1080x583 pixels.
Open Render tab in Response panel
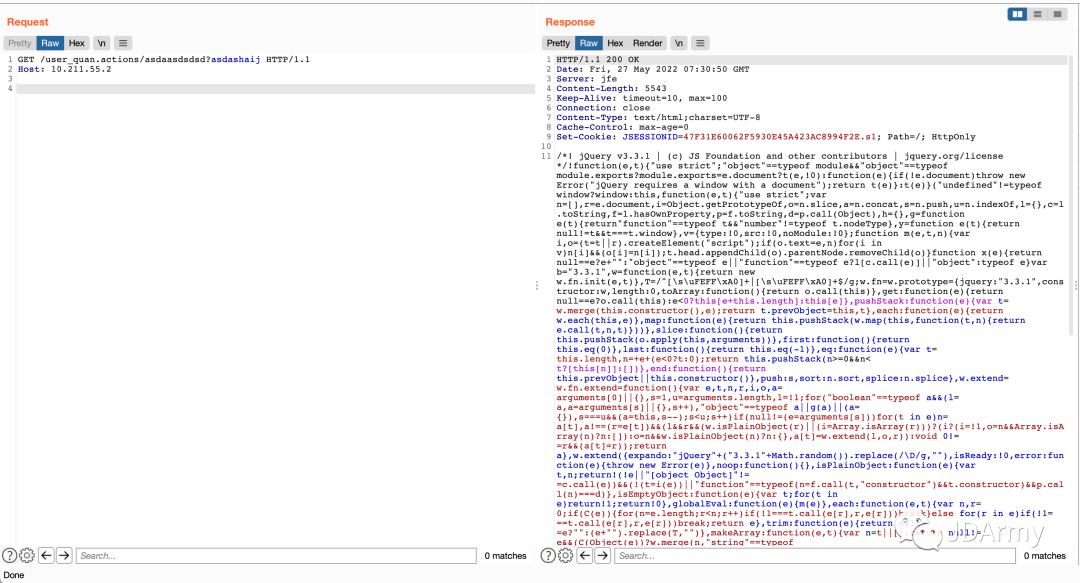pos(647,43)
